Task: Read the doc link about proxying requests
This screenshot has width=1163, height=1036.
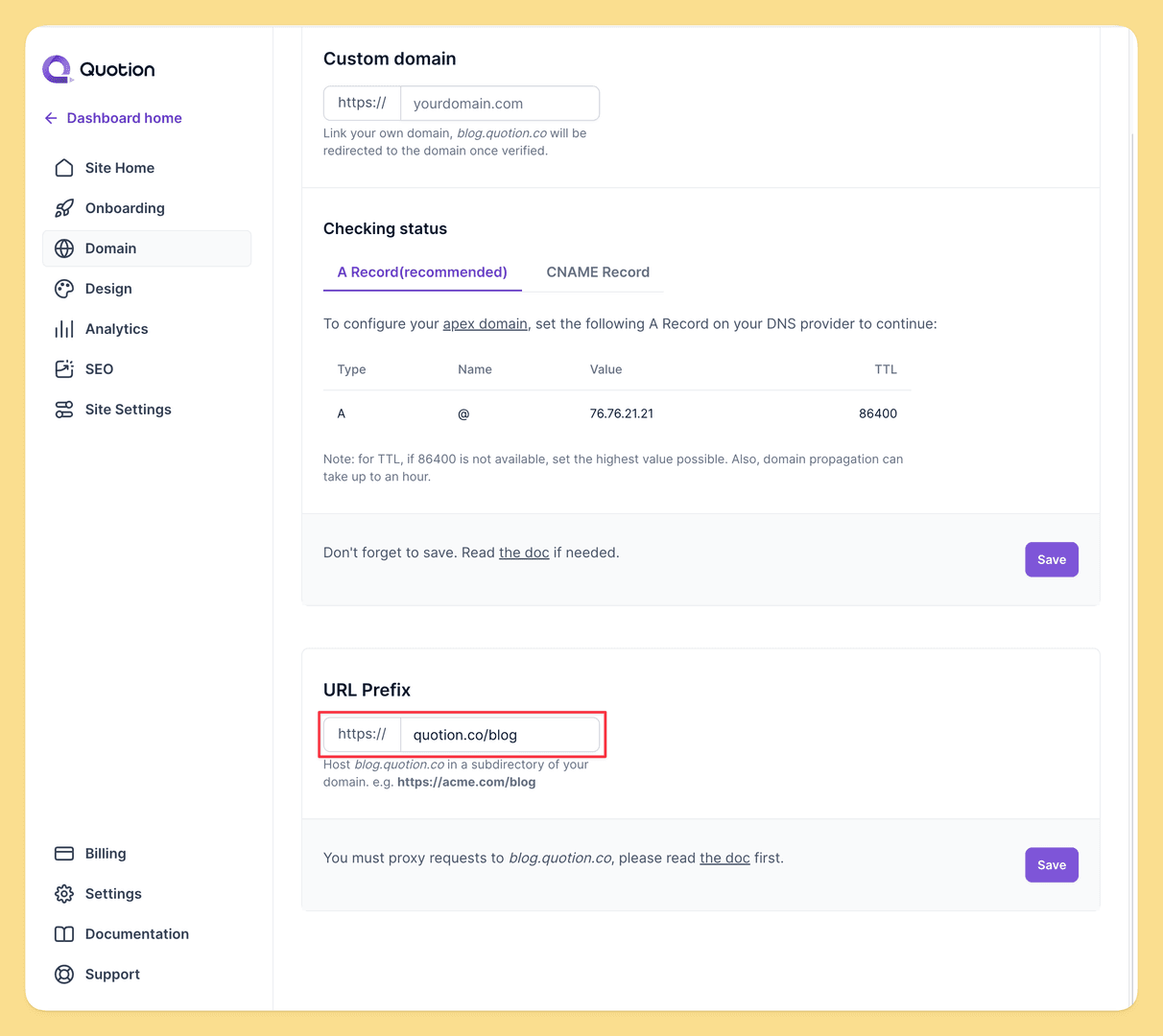Action: (x=724, y=858)
